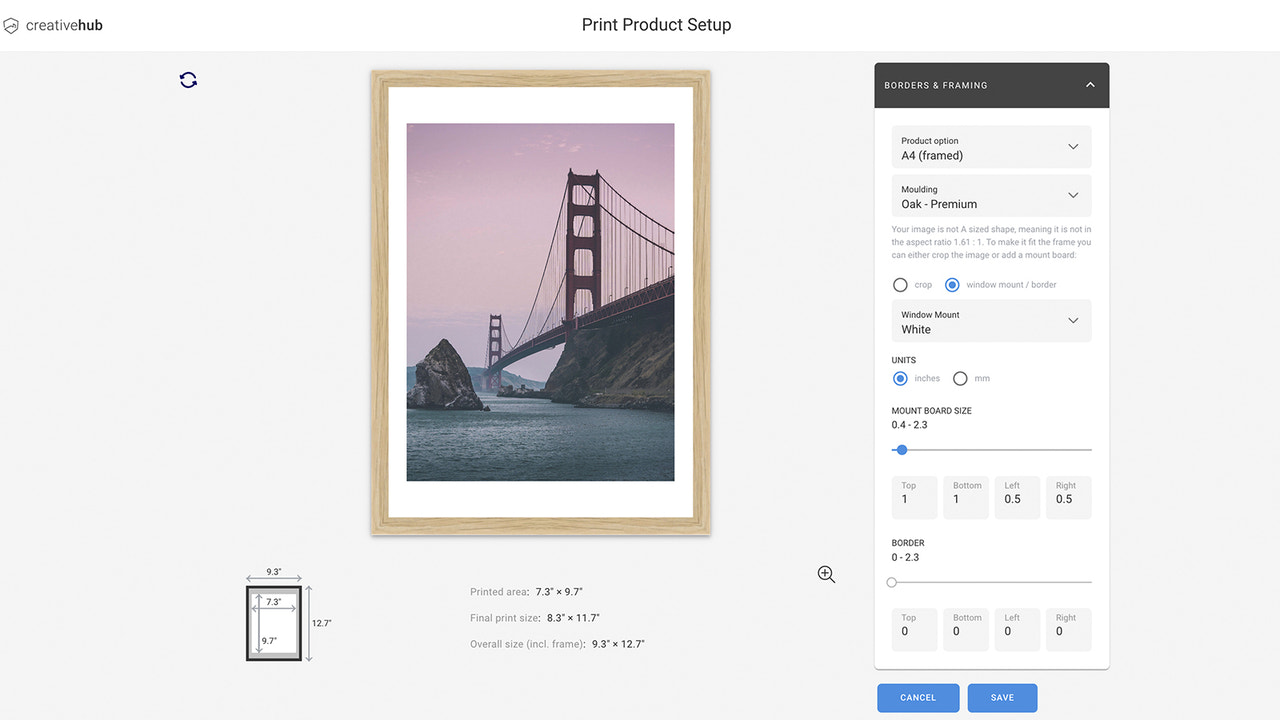Viewport: 1280px width, 720px height.
Task: Collapse the Borders & Framing panel
Action: click(x=1089, y=85)
